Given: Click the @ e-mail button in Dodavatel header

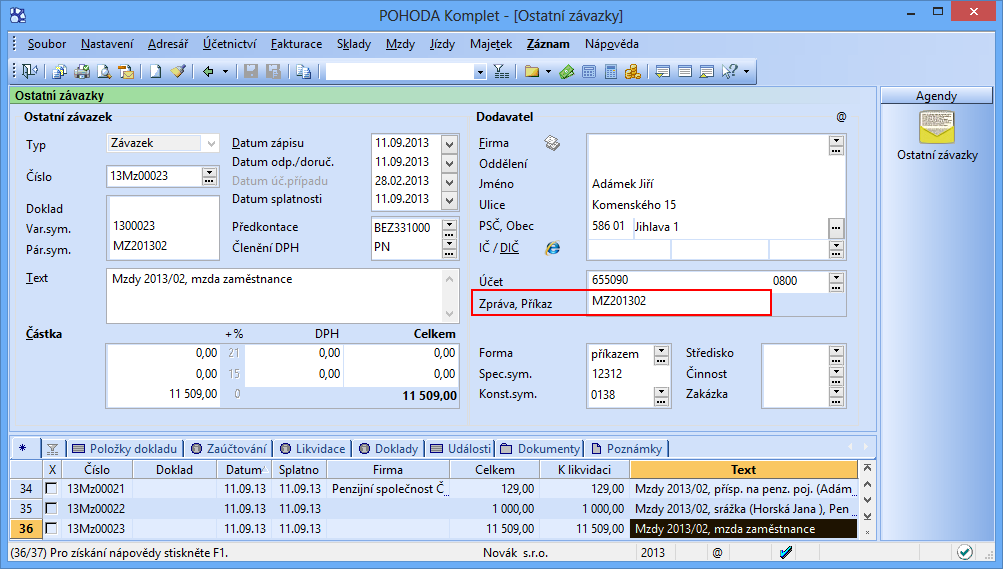Looking at the screenshot, I should (x=841, y=117).
